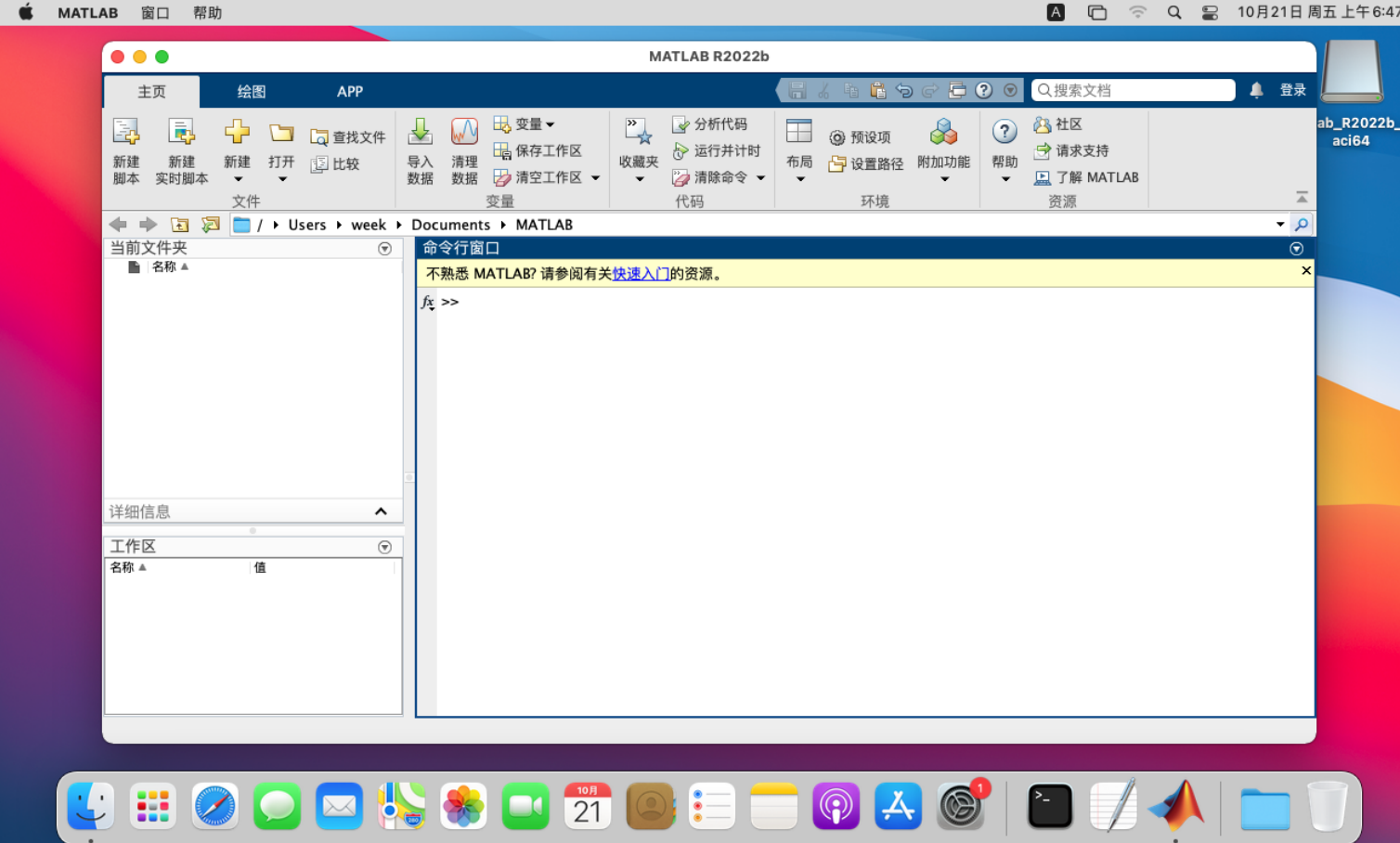The image size is (1400, 843).
Task: Click Save Workspace (保存工作区)
Action: pos(538,150)
